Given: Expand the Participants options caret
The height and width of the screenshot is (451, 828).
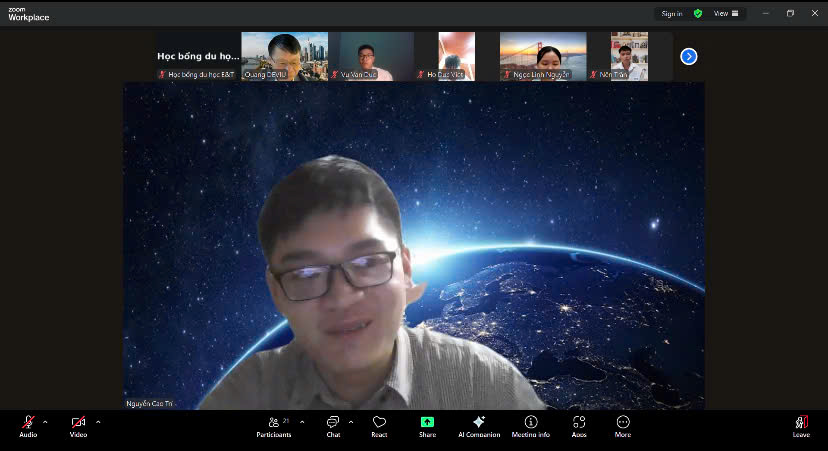Looking at the screenshot, I should [302, 422].
